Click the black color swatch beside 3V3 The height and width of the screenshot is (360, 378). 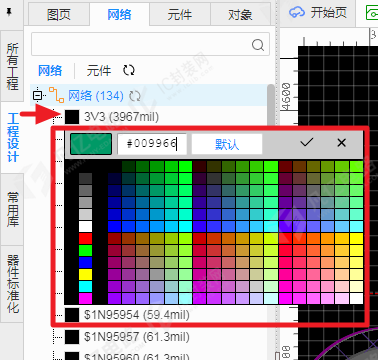pyautogui.click(x=72, y=117)
